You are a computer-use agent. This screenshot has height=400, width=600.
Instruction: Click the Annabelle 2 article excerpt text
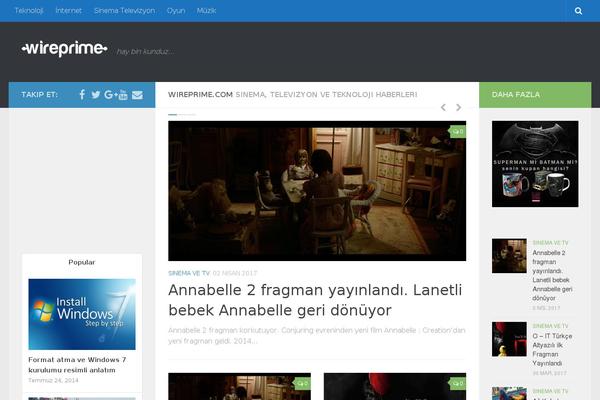click(316, 335)
